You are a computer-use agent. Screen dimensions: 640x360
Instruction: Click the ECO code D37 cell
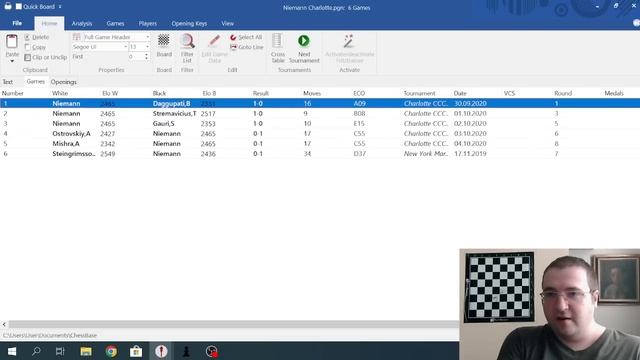pyautogui.click(x=359, y=153)
